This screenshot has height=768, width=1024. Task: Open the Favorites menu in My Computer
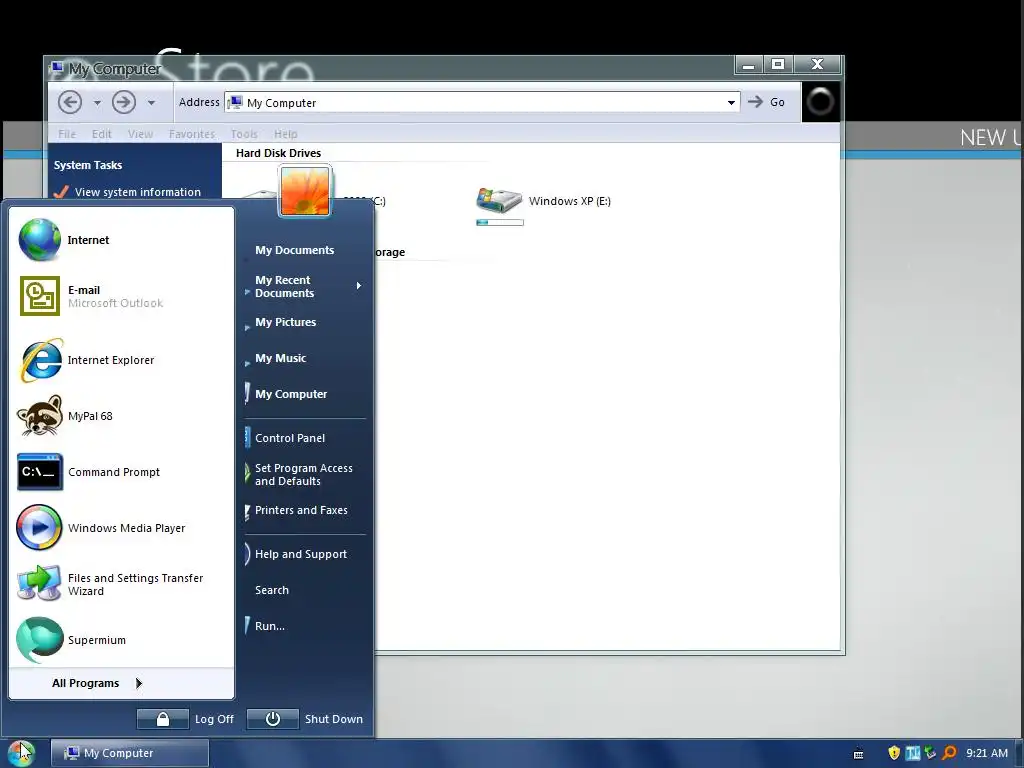tap(191, 134)
